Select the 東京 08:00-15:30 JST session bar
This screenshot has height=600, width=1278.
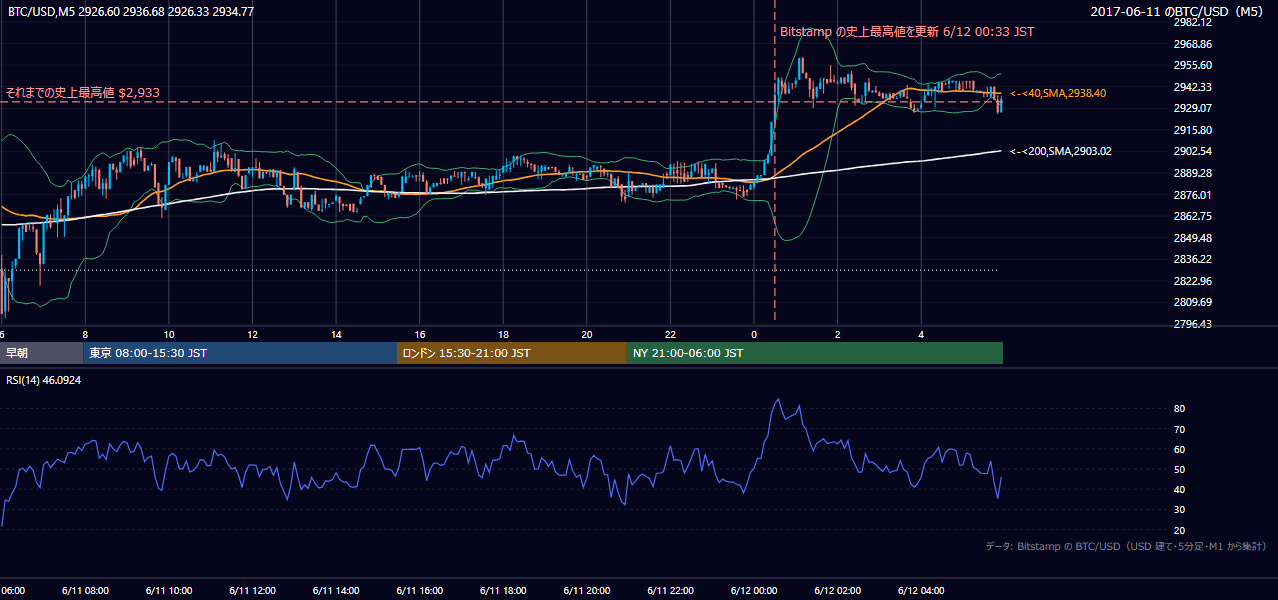(240, 353)
